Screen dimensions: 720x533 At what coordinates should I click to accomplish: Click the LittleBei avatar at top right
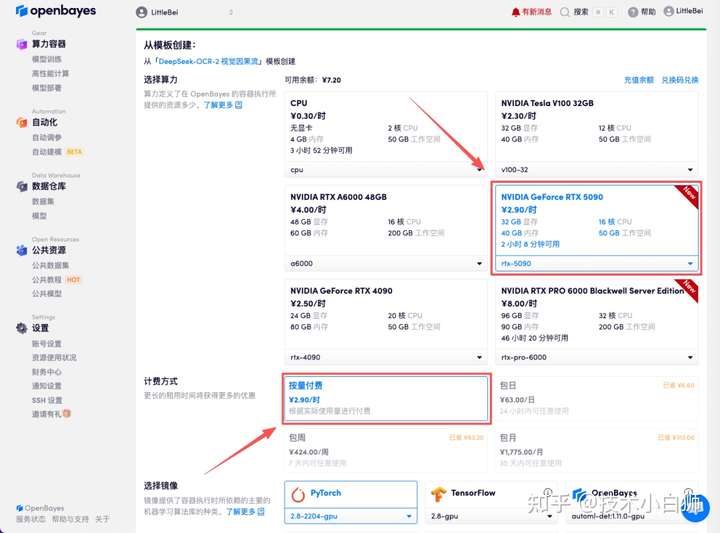669,11
